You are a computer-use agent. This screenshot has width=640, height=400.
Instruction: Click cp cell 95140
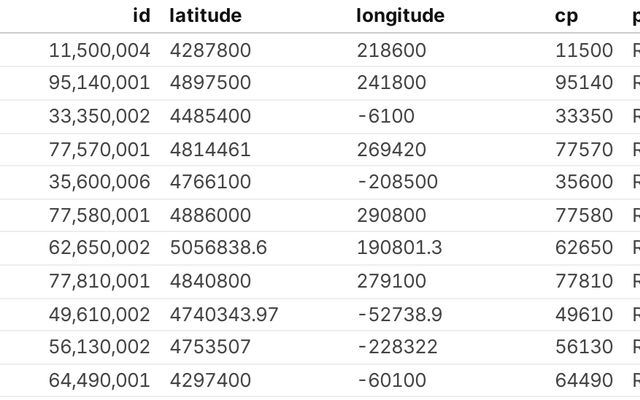tap(583, 83)
